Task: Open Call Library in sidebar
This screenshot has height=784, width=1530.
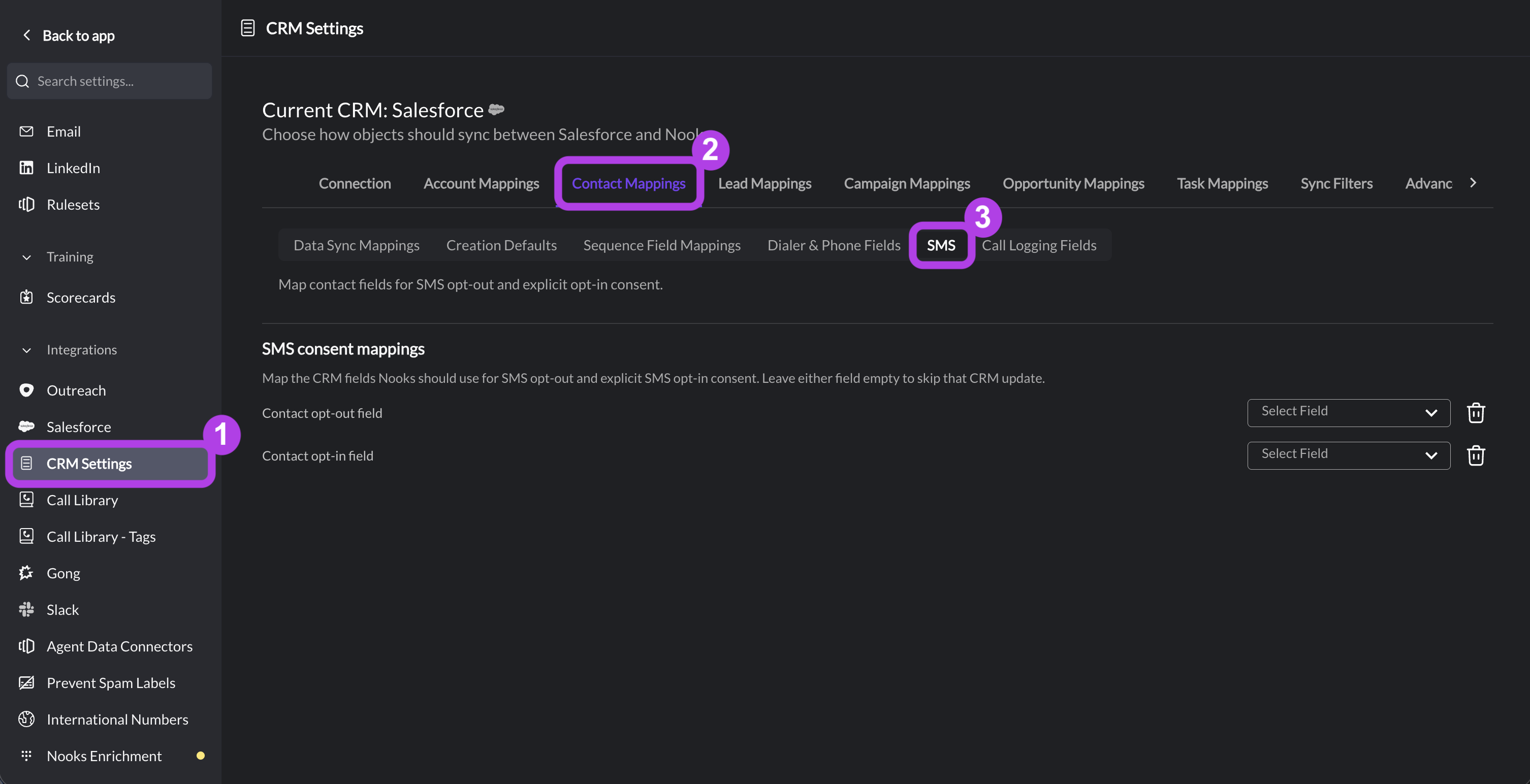Action: (x=82, y=500)
